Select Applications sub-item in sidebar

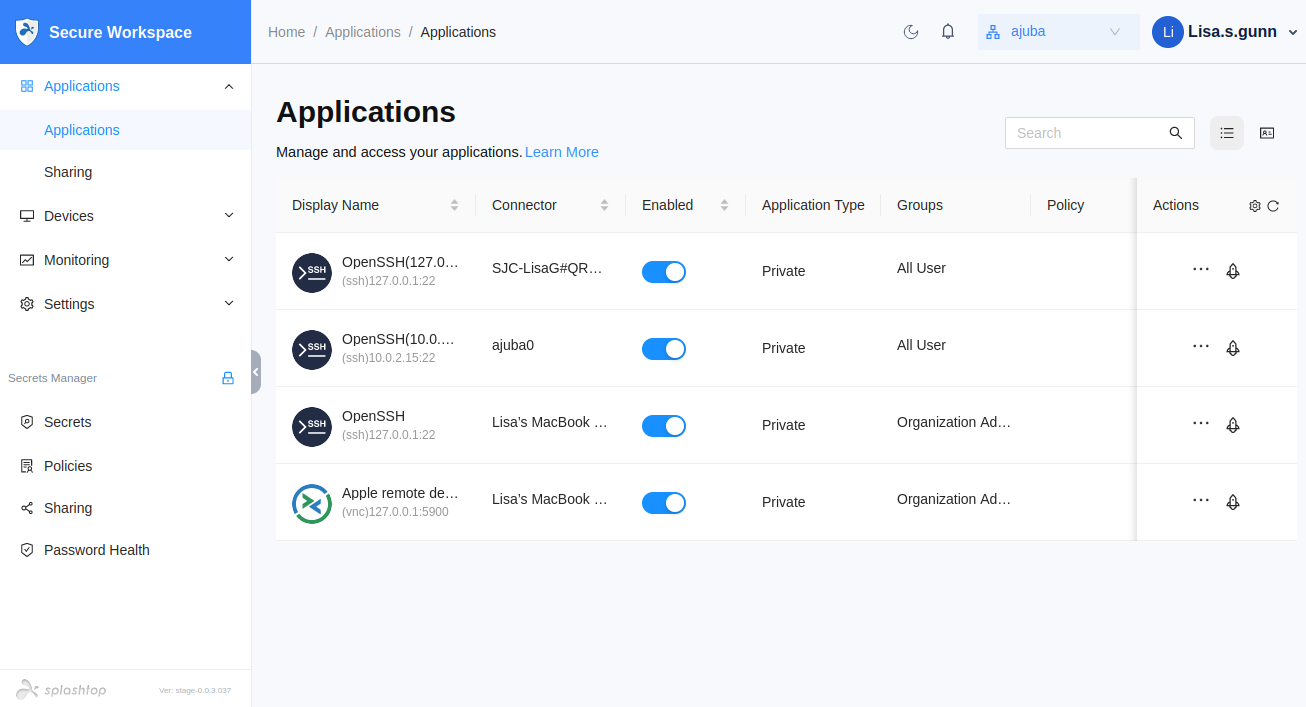click(125, 130)
